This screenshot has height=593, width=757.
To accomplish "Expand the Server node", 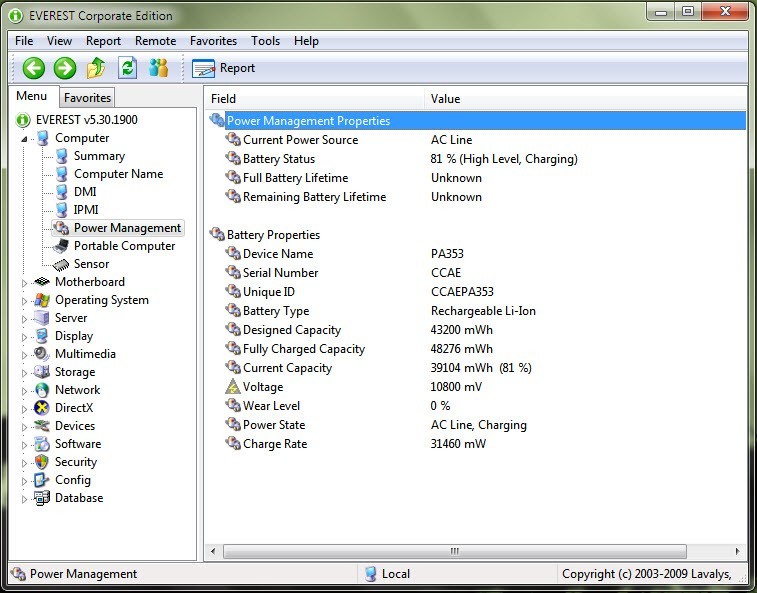I will [24, 319].
